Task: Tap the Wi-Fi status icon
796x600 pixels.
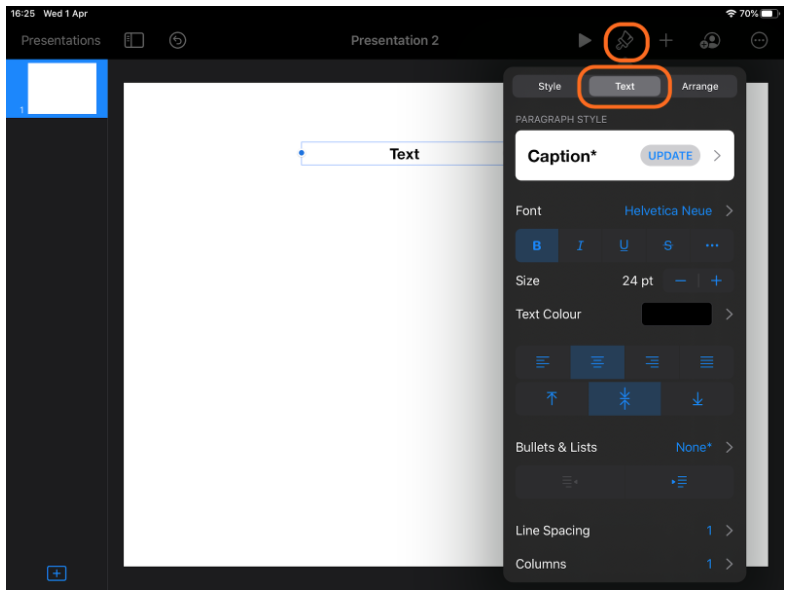Action: (731, 14)
